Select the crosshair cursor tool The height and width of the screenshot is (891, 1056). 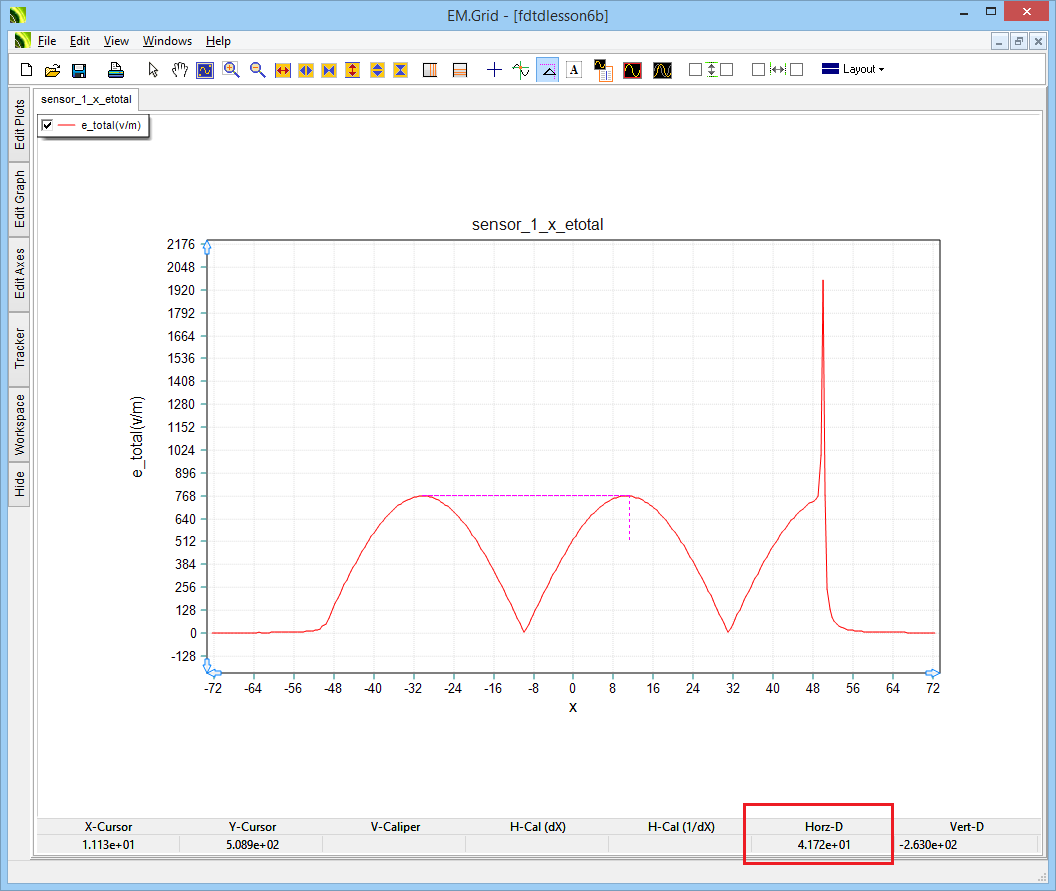tap(494, 70)
